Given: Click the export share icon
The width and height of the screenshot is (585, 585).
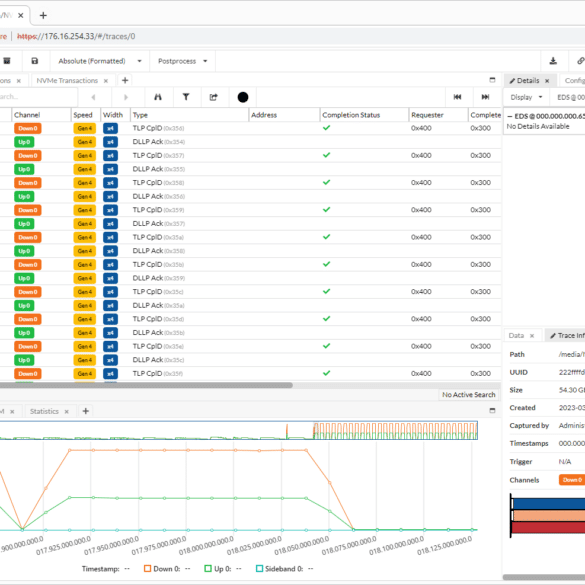Looking at the screenshot, I should click(213, 97).
